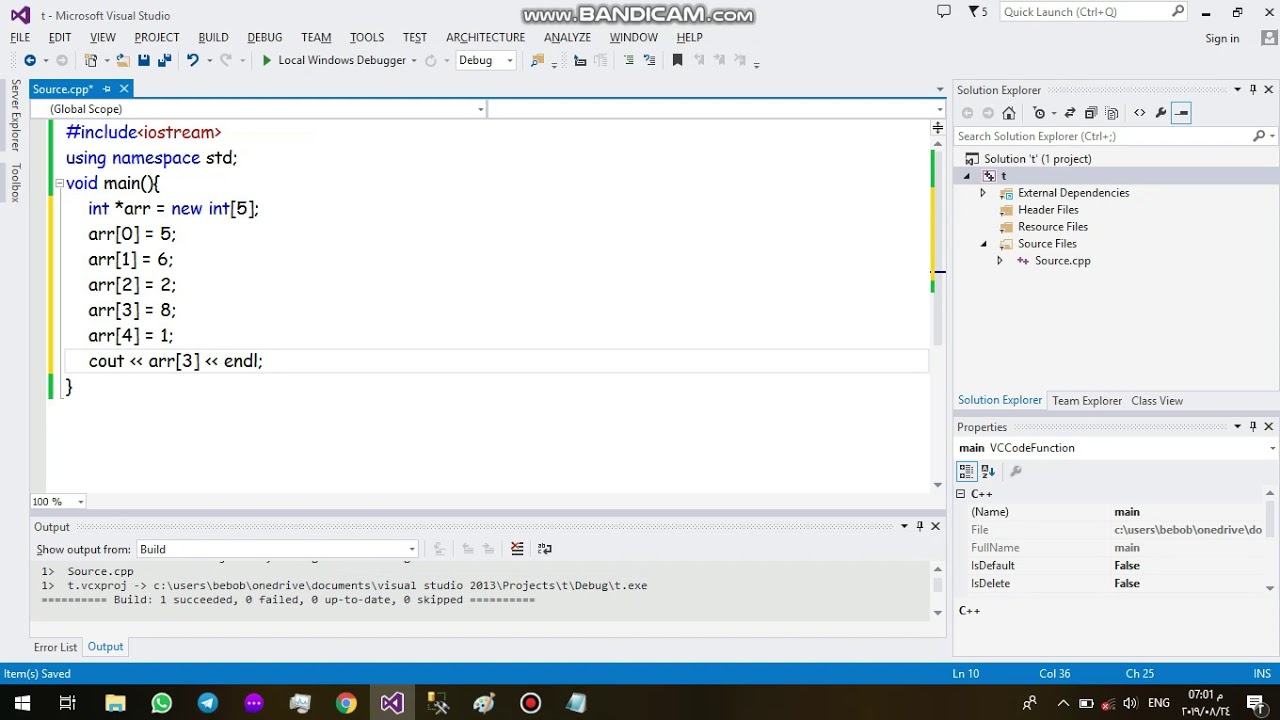
Task: Pin the Source.cpp tab
Action: point(107,89)
